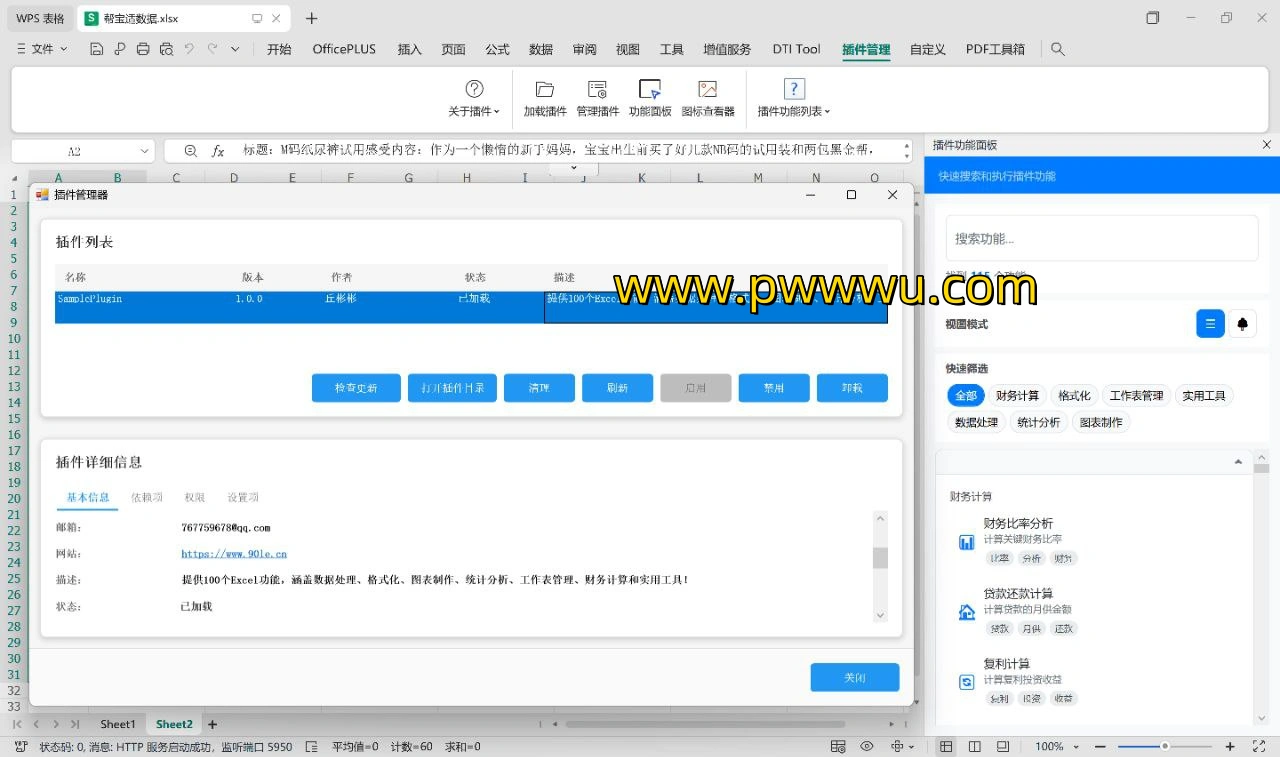The image size is (1280, 757).
Task: Switch to the 开始 ribbon tab
Action: (279, 49)
